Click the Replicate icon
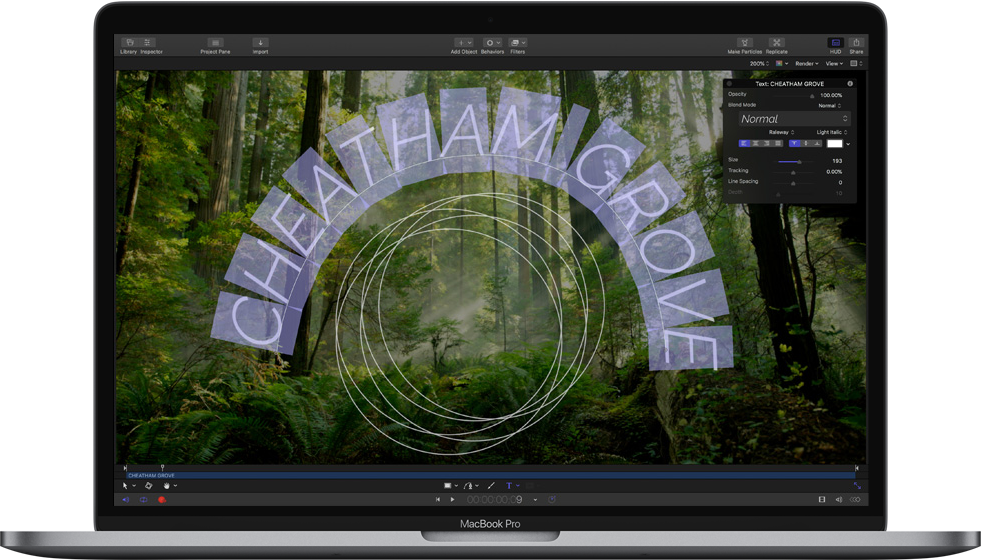 click(777, 44)
